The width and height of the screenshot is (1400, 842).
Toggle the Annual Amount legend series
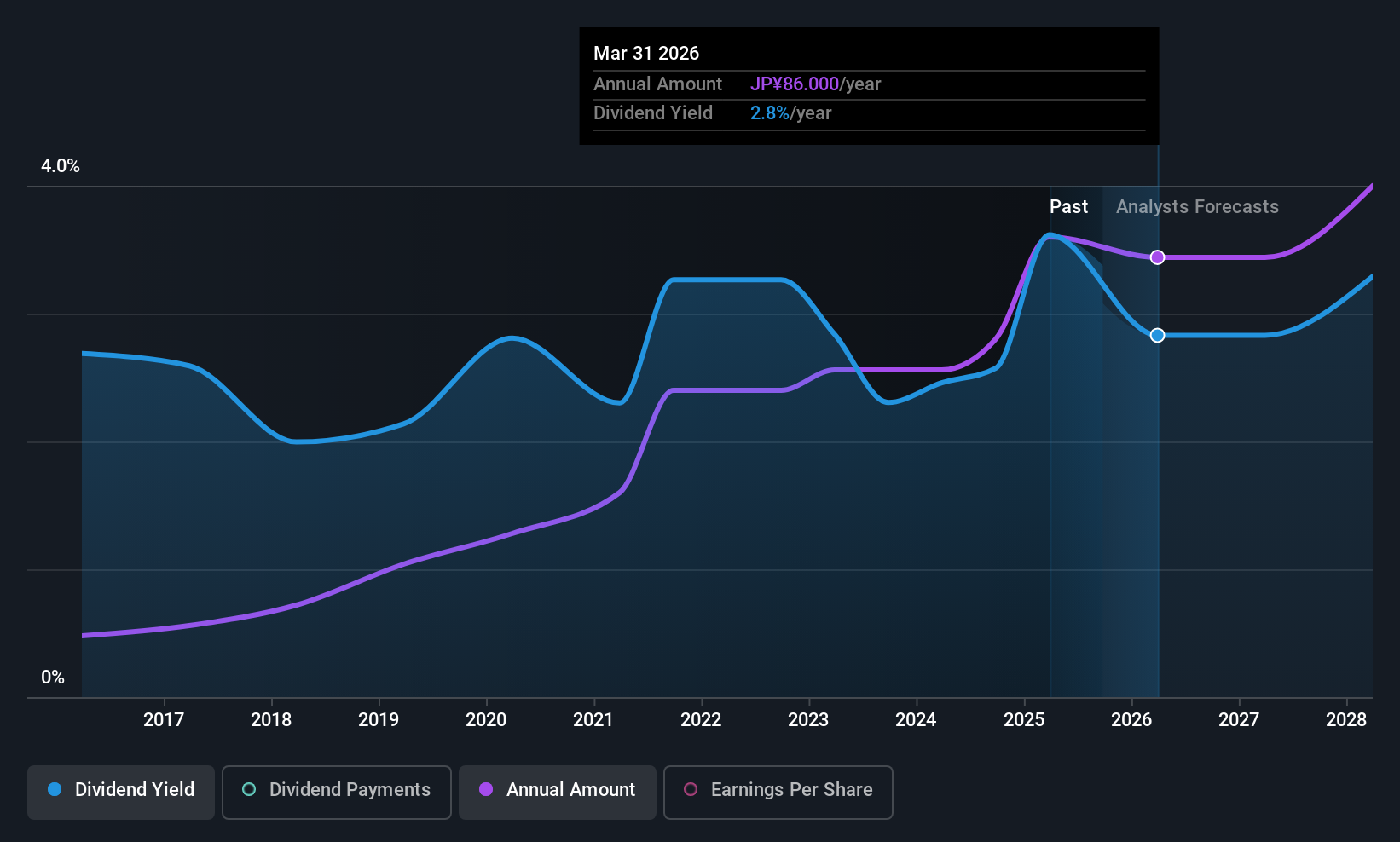pos(558,790)
